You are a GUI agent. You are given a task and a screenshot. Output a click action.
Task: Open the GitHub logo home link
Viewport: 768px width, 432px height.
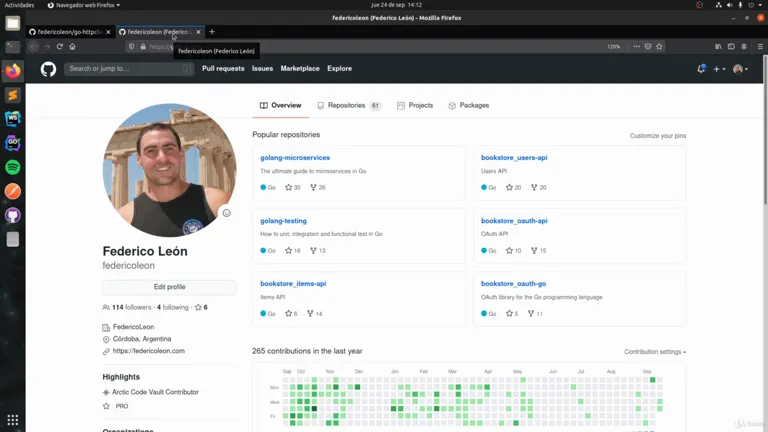click(x=48, y=69)
